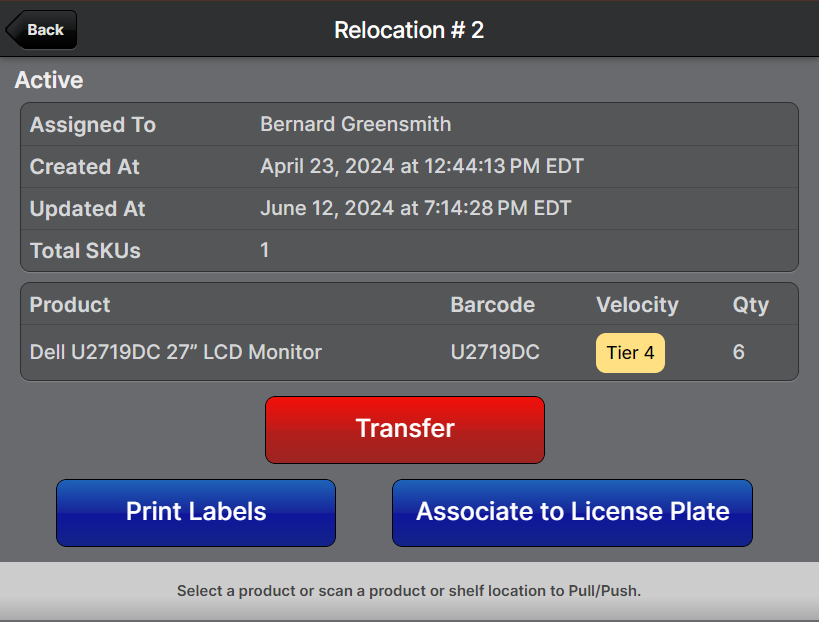Click the Tier 4 velocity badge
The height and width of the screenshot is (622, 819).
tap(630, 353)
